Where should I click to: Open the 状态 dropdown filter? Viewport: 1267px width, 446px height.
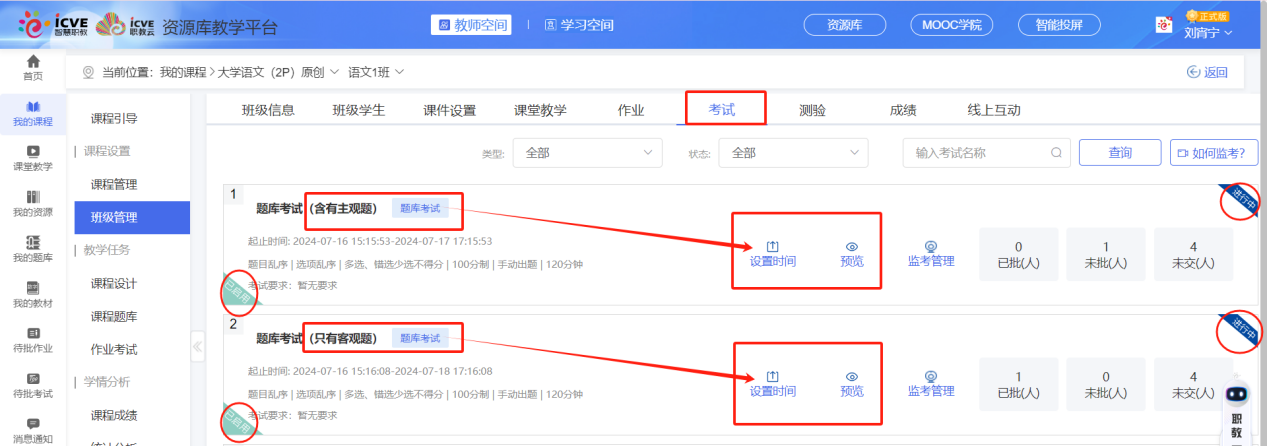pyautogui.click(x=795, y=153)
